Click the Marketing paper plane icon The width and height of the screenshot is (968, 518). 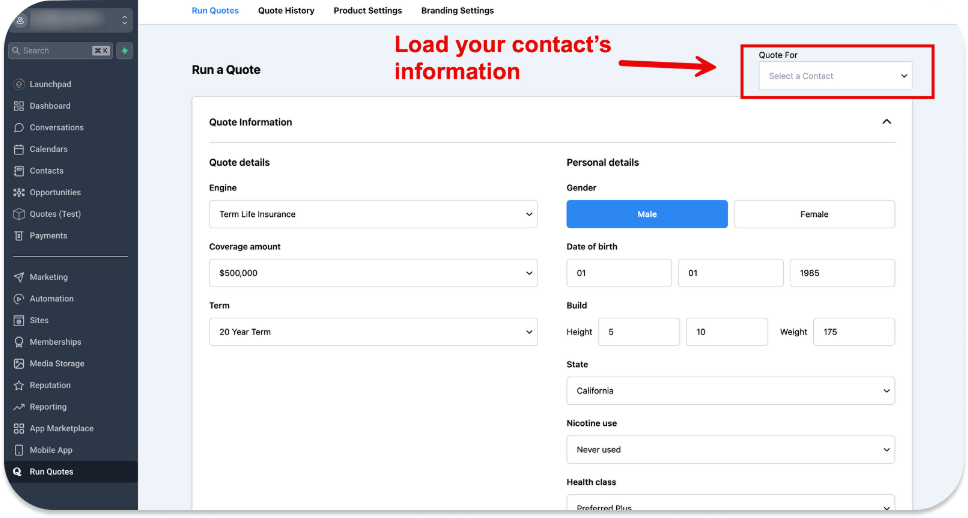19,277
